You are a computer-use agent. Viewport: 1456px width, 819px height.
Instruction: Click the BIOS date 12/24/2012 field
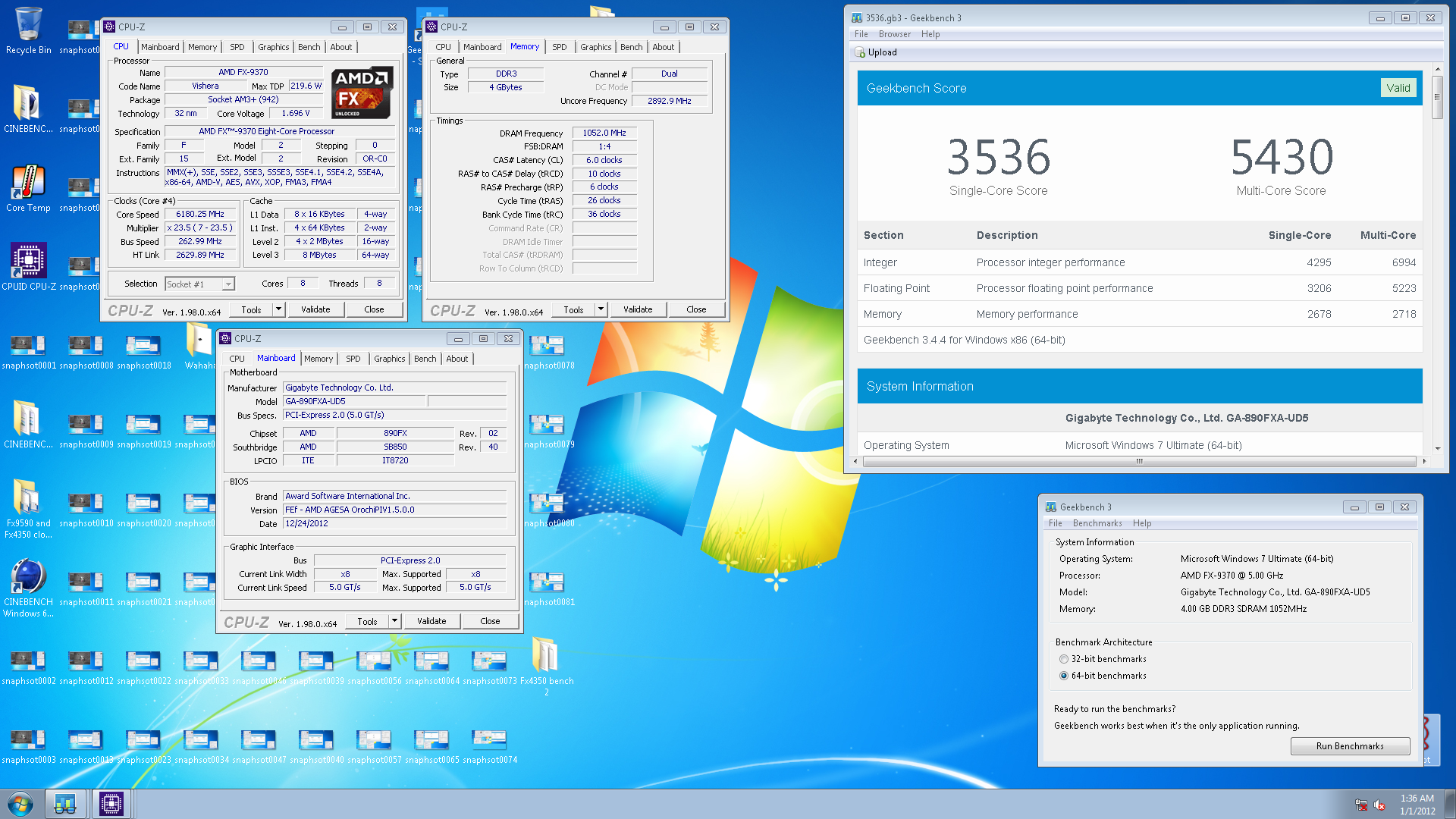coord(394,523)
